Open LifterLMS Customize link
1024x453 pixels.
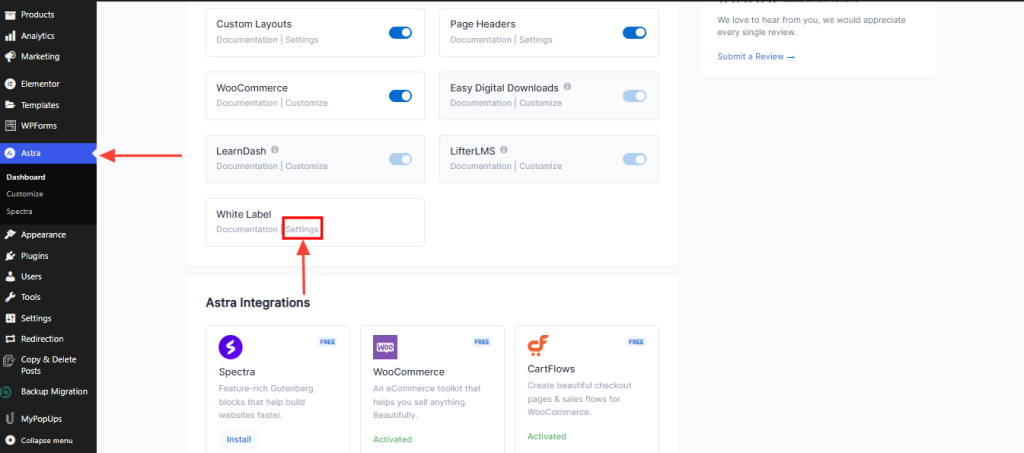point(540,166)
